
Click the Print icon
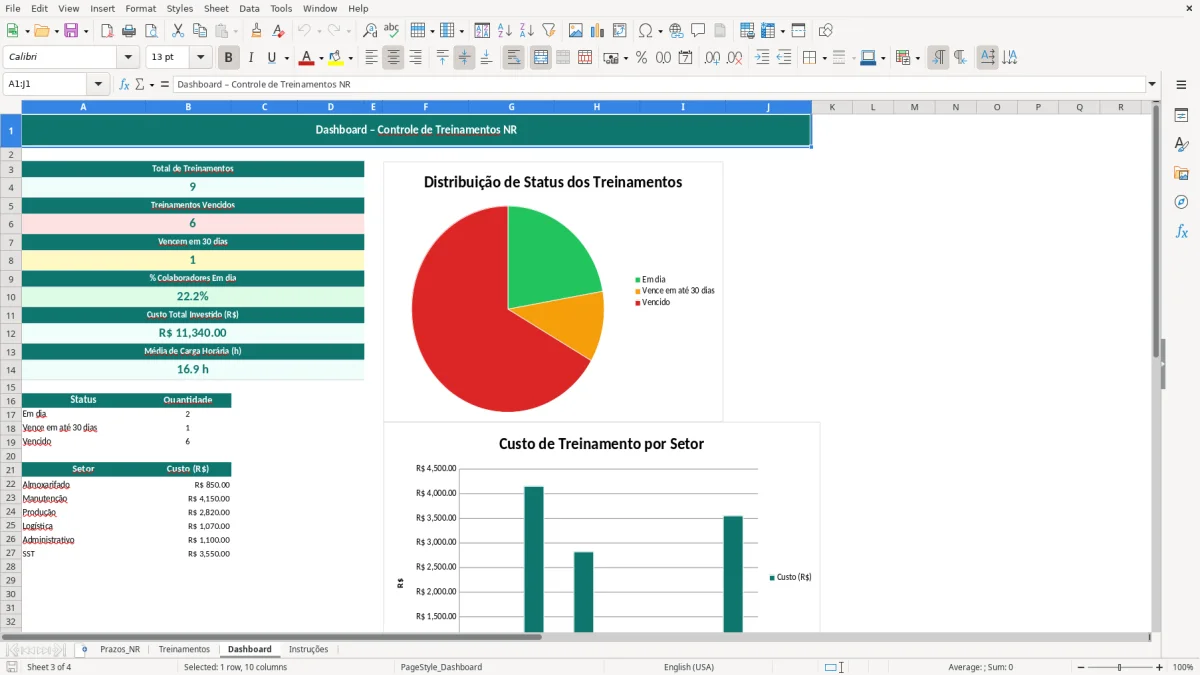(x=129, y=31)
